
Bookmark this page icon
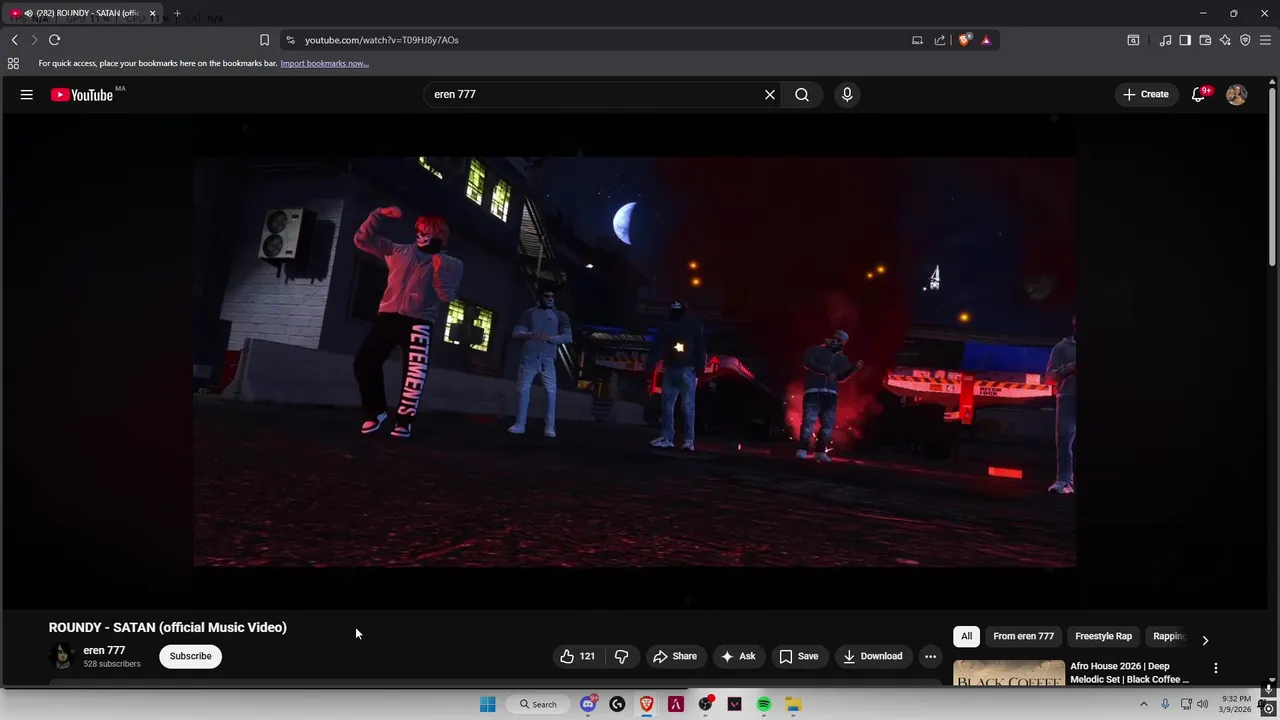coord(264,40)
